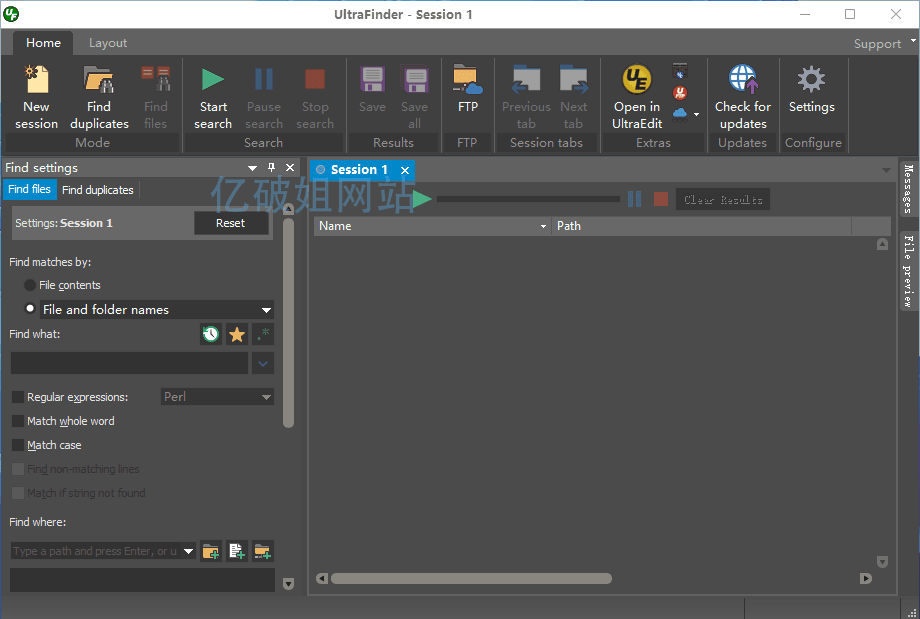Click the add folder icon under Find where

click(x=211, y=552)
